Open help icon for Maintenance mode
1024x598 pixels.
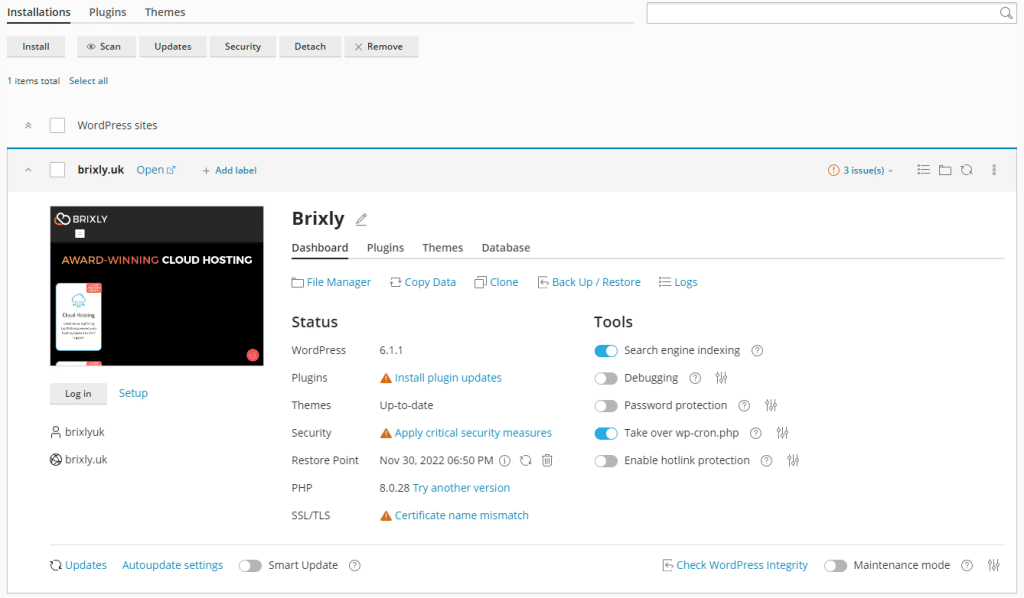pos(967,565)
